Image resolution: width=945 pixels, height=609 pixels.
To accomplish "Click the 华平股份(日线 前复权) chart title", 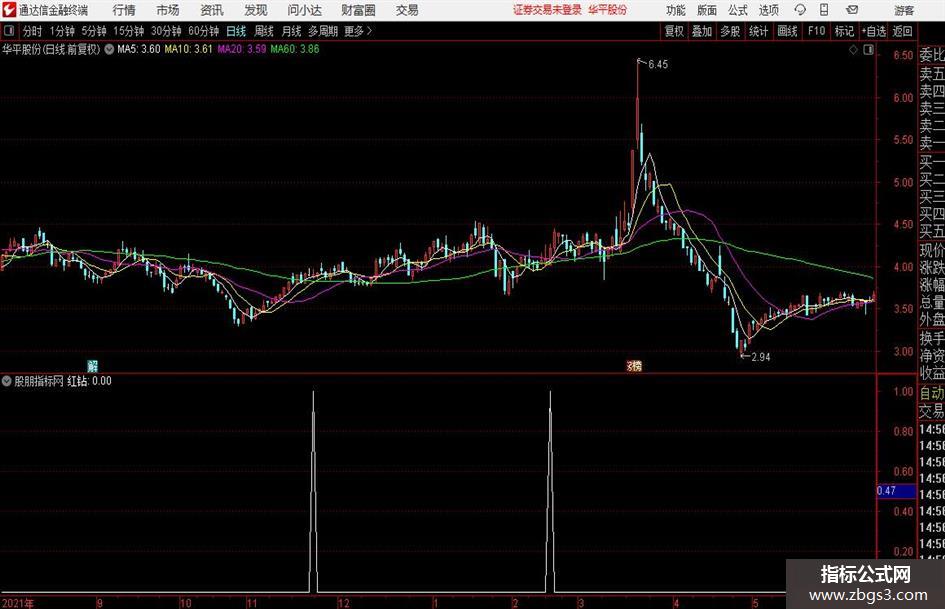I will tap(51, 49).
